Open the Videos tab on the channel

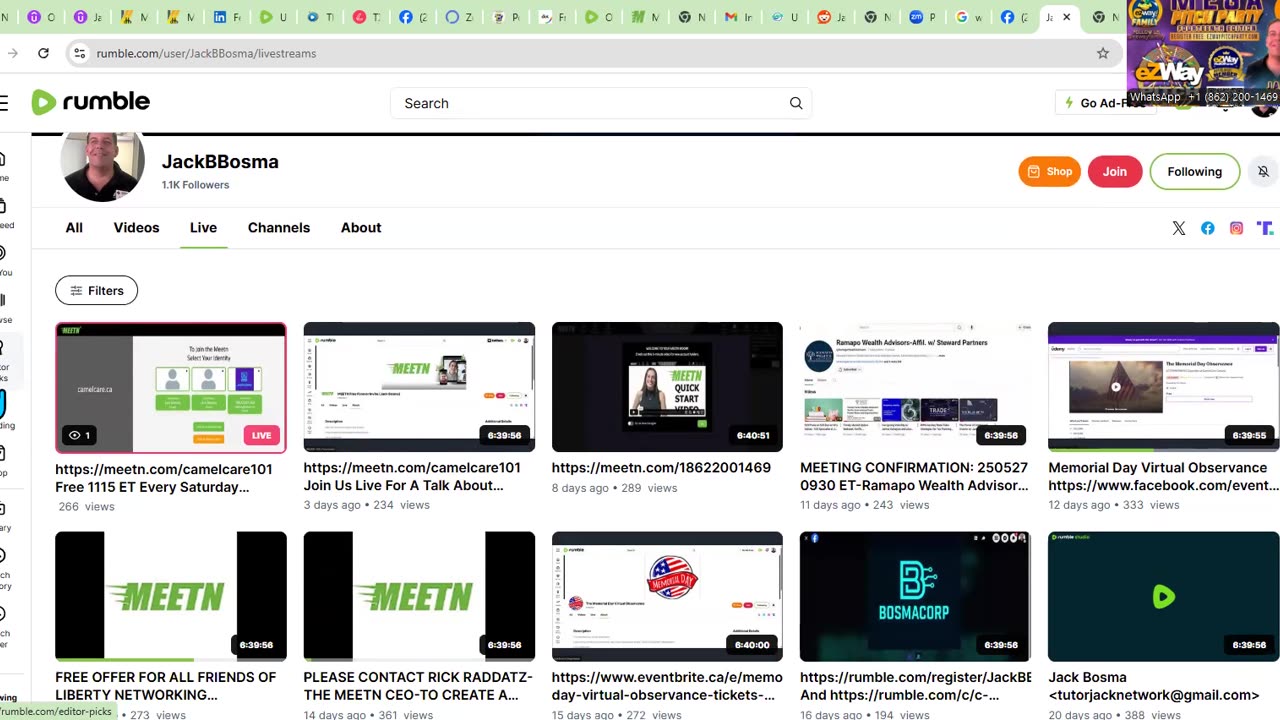tap(136, 228)
